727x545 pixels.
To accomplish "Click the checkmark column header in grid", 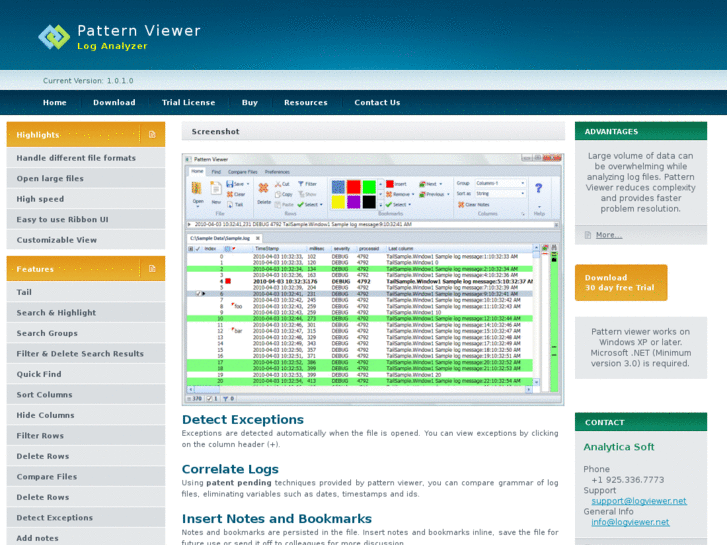I will (x=198, y=249).
